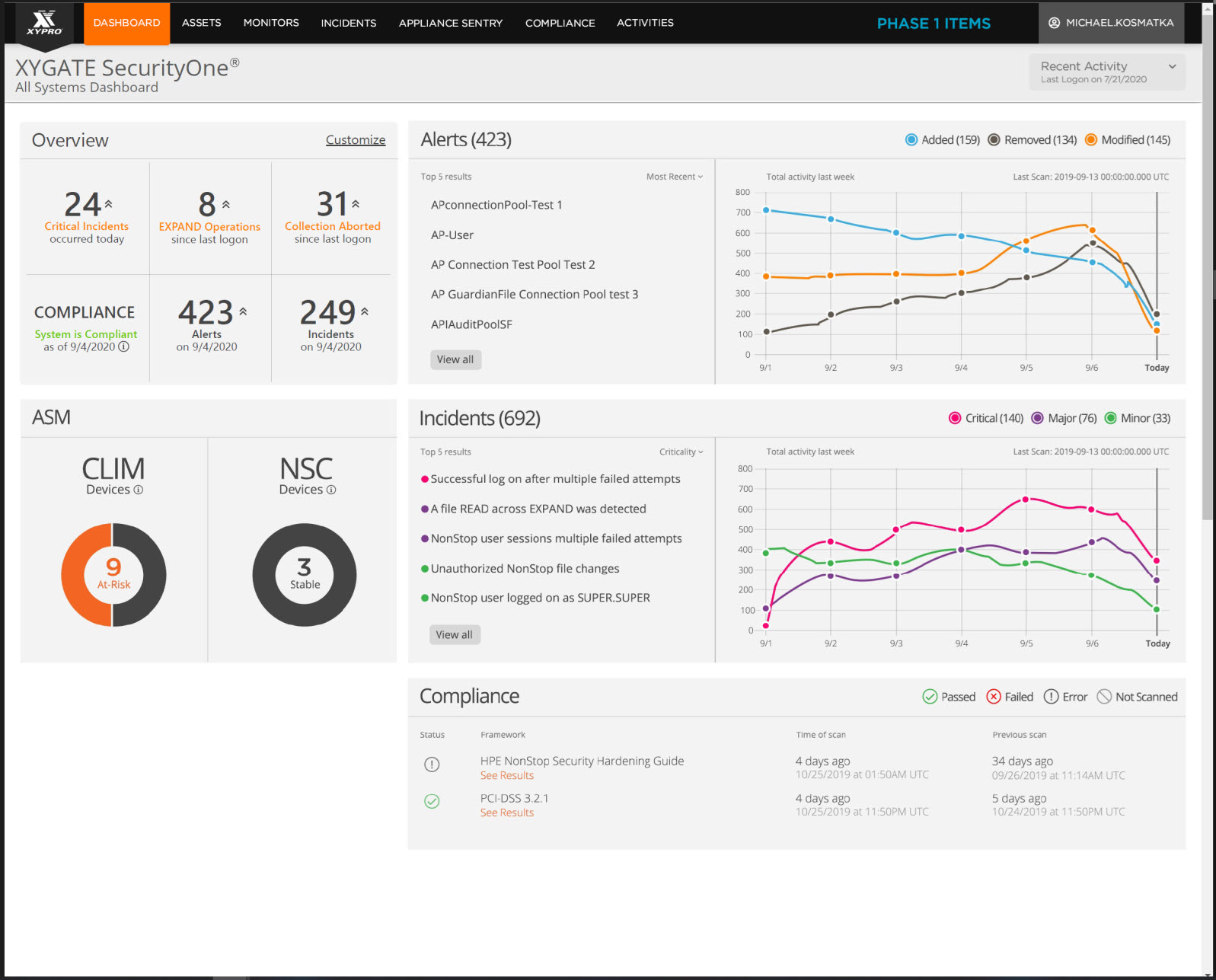The image size is (1216, 980).
Task: Open alert APconnectionPool-Test 1
Action: pyautogui.click(x=496, y=205)
